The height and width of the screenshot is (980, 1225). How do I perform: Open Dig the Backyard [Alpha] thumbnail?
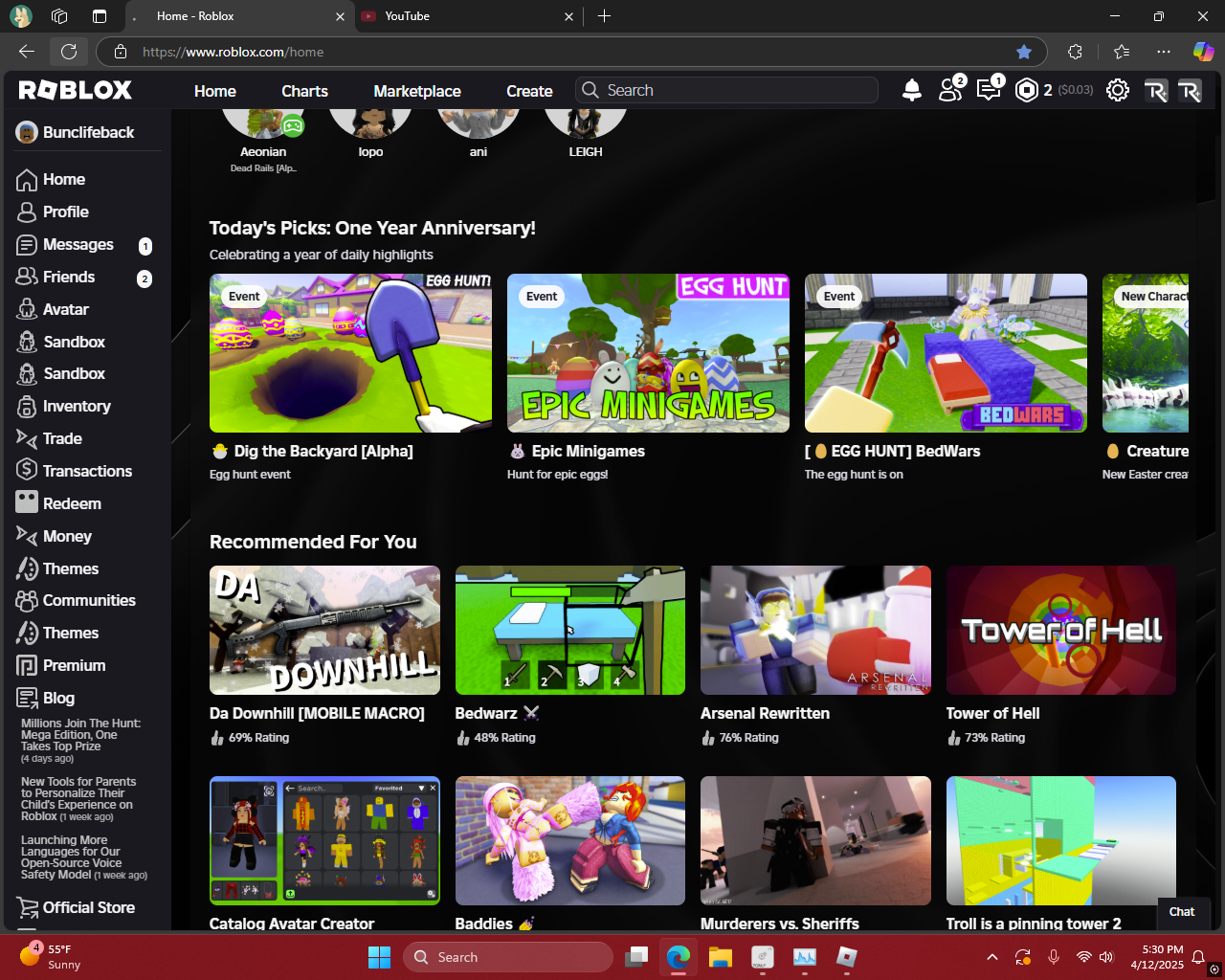350,353
